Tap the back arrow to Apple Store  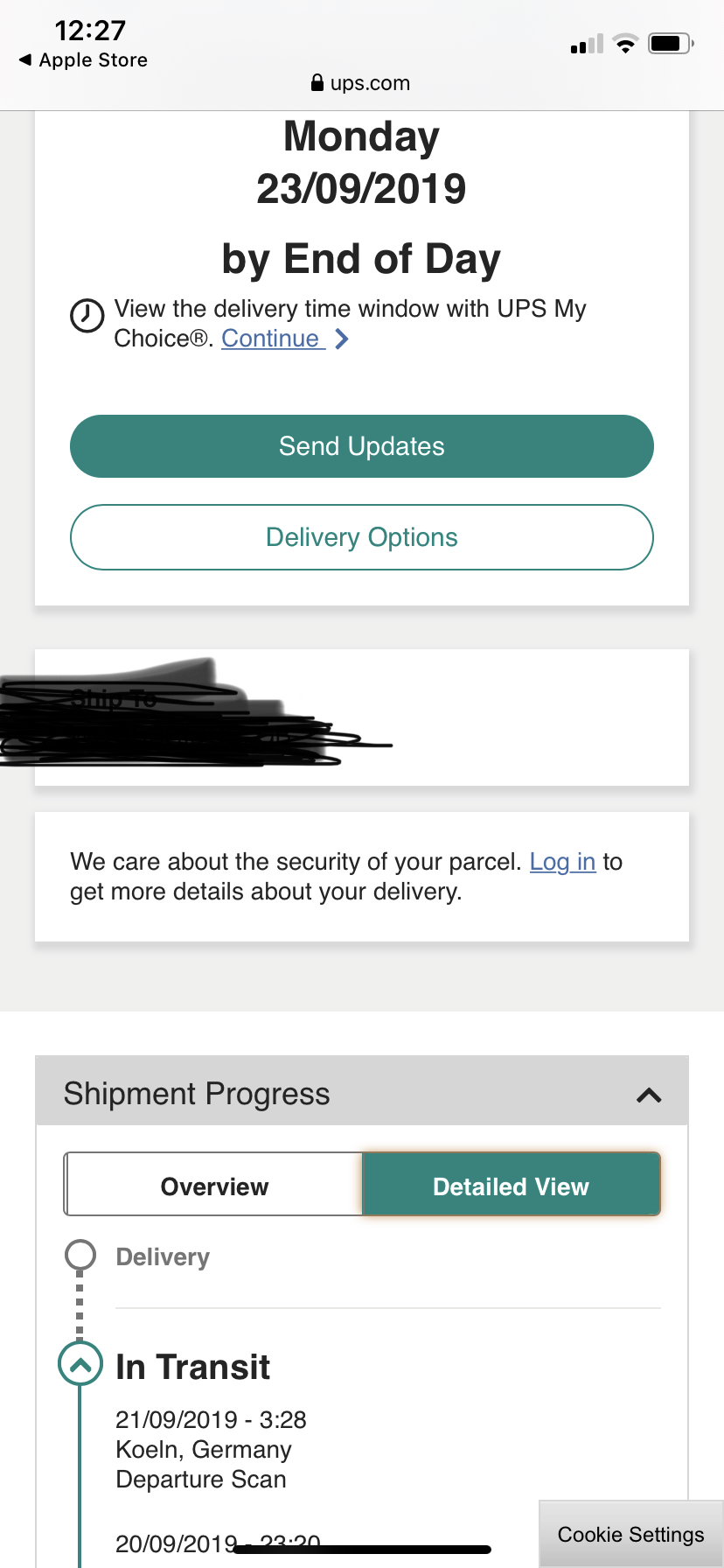(x=25, y=59)
